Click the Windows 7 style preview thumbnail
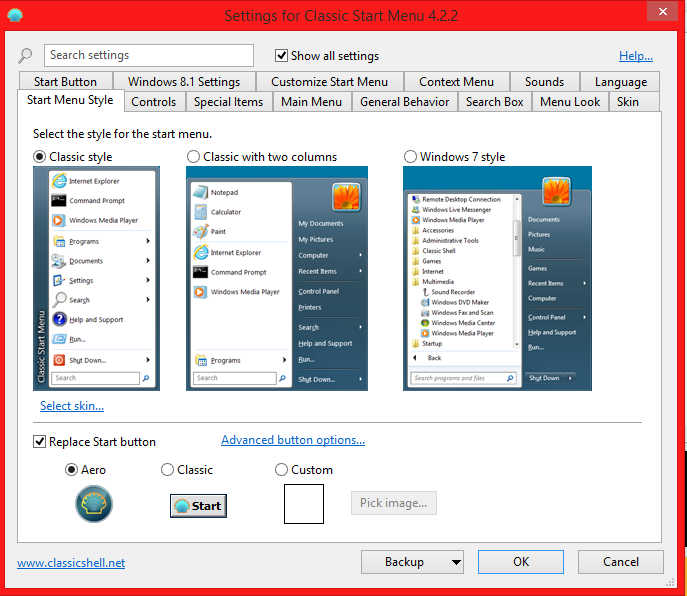687x596 pixels. coord(497,278)
